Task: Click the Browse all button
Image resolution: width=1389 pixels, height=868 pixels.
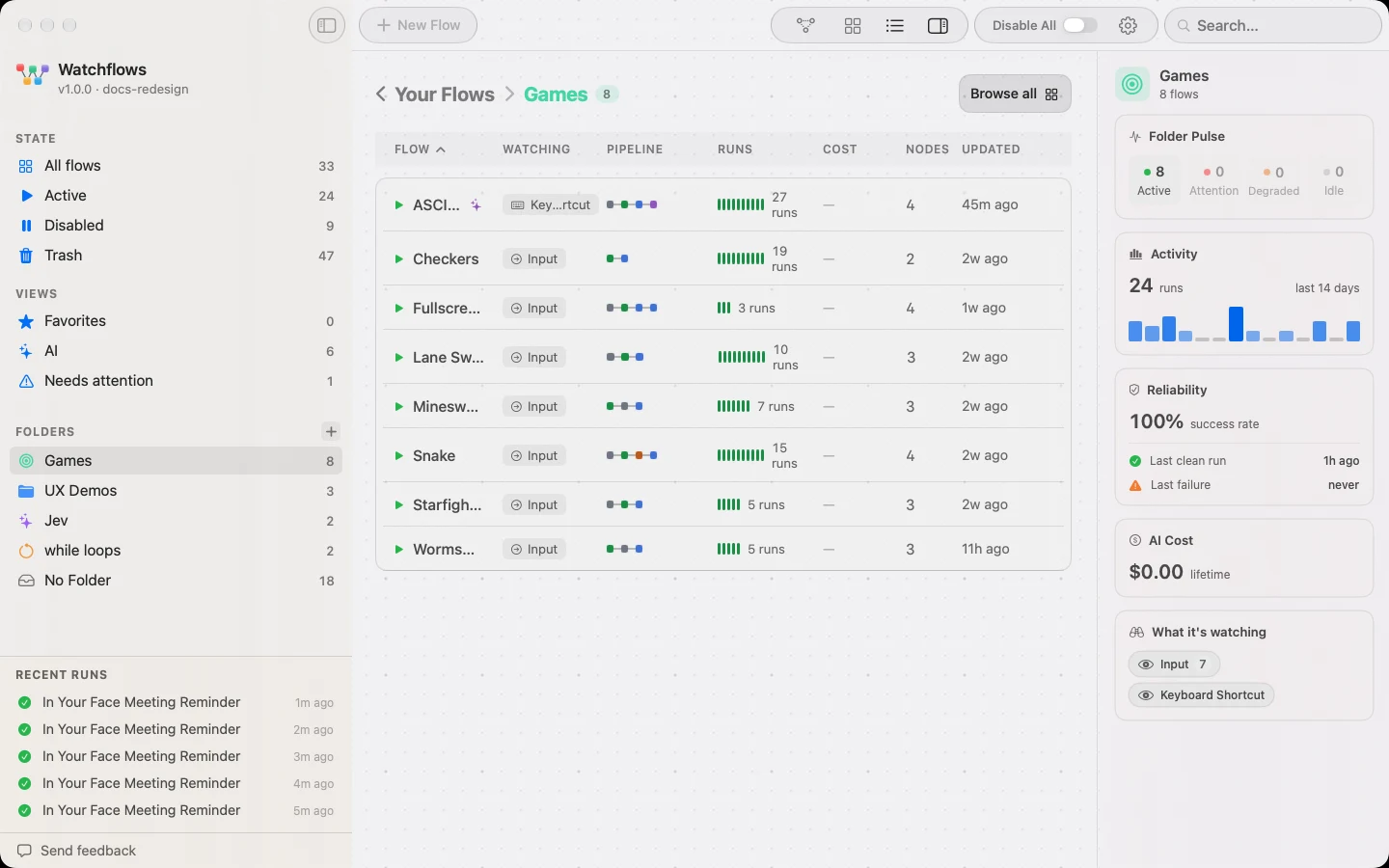Action: 1015,94
